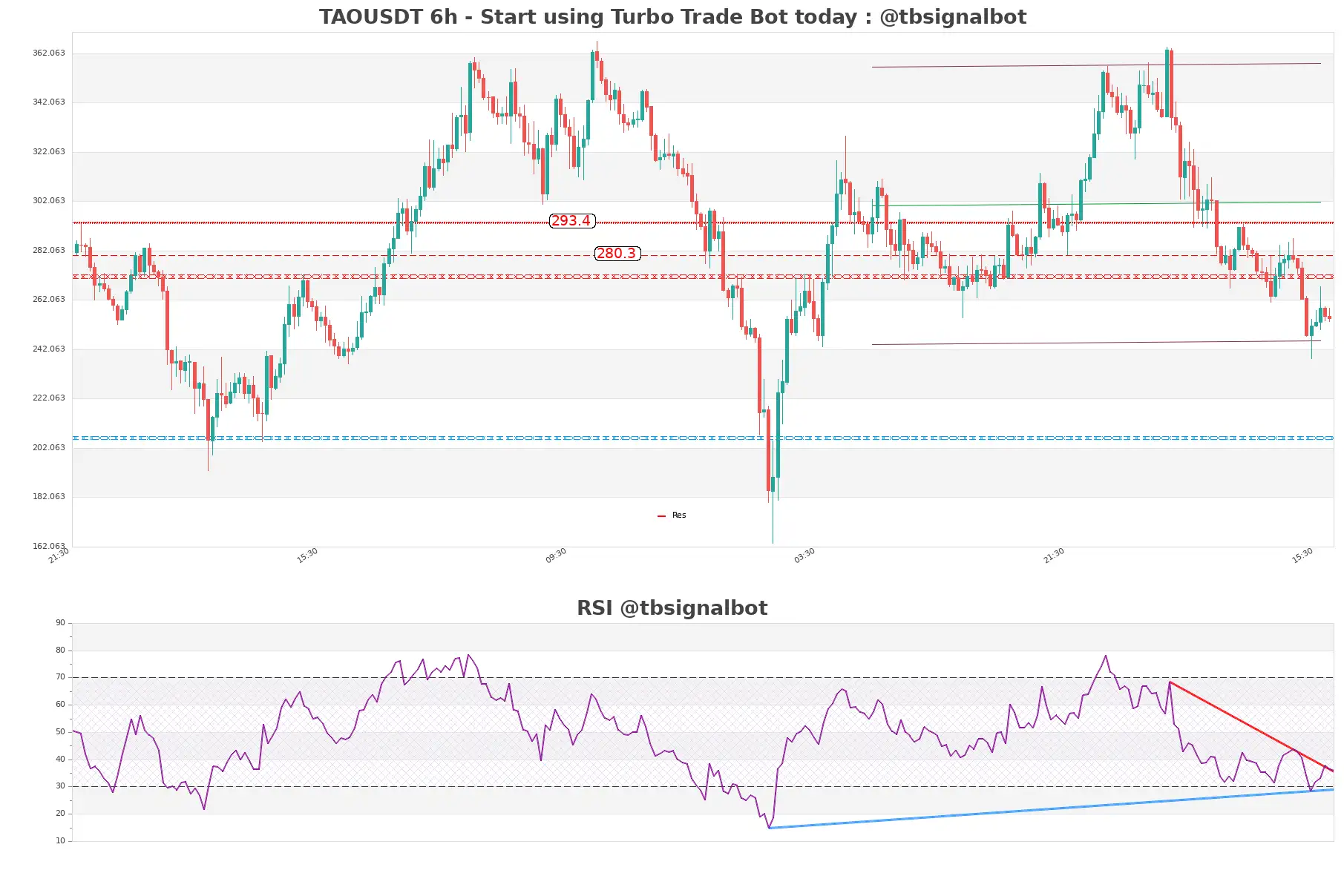Image resolution: width=1344 pixels, height=896 pixels.
Task: Click the 09:30 time axis label
Action: (556, 556)
